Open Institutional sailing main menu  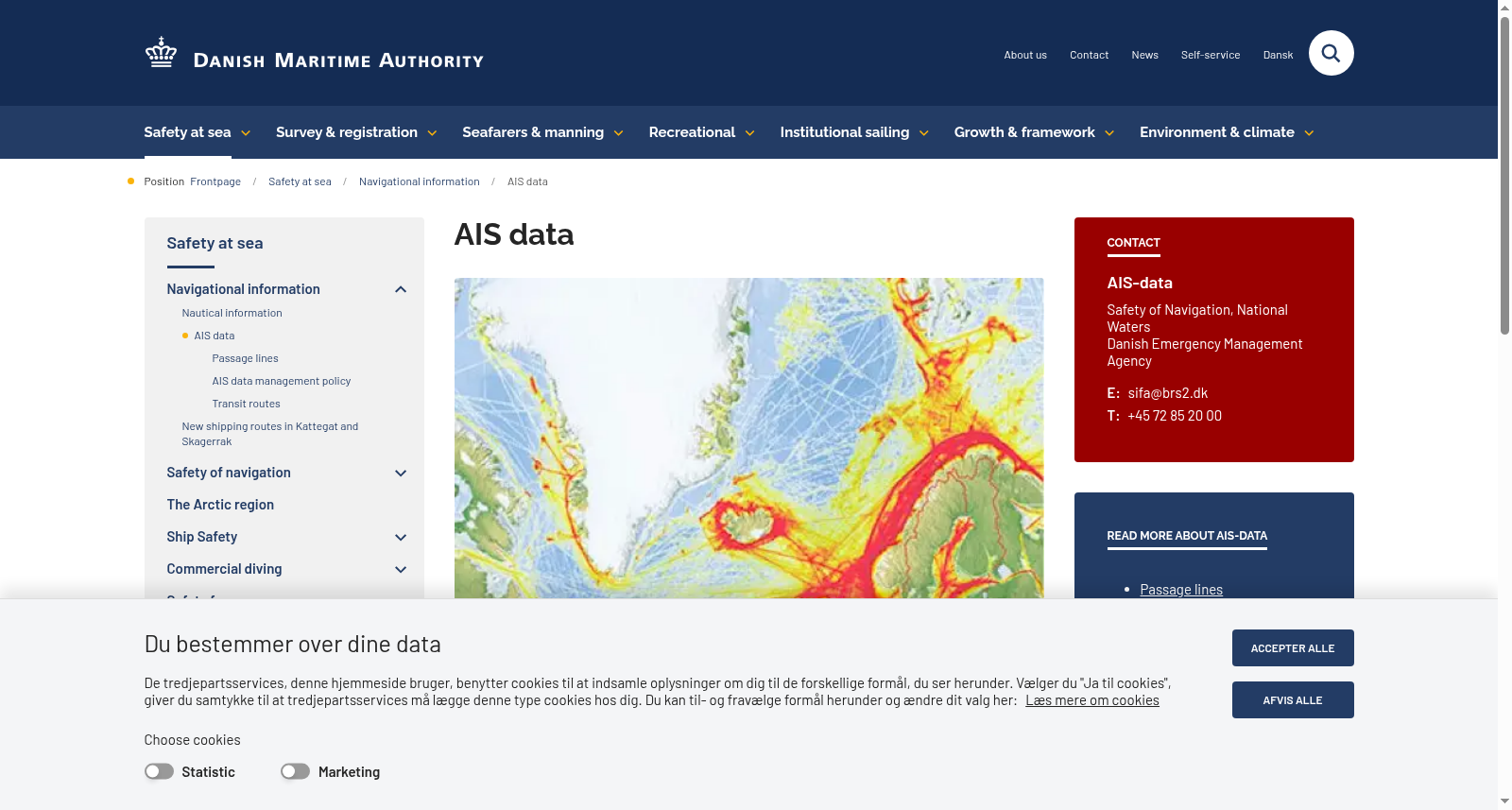coord(845,132)
